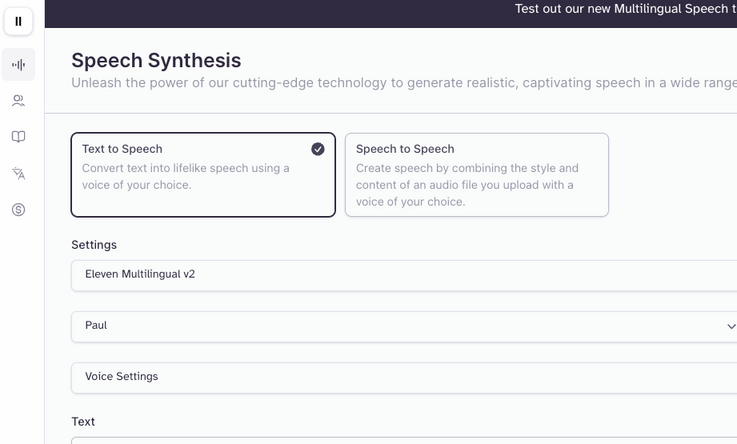737x444 pixels.
Task: Click the checkmark badge on Text to Speech
Action: (318, 149)
